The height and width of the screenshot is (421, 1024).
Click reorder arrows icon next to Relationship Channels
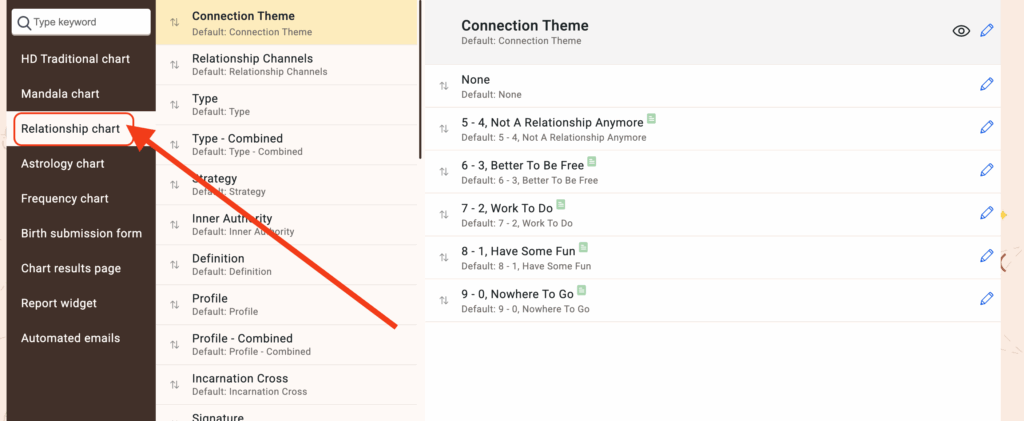point(175,64)
